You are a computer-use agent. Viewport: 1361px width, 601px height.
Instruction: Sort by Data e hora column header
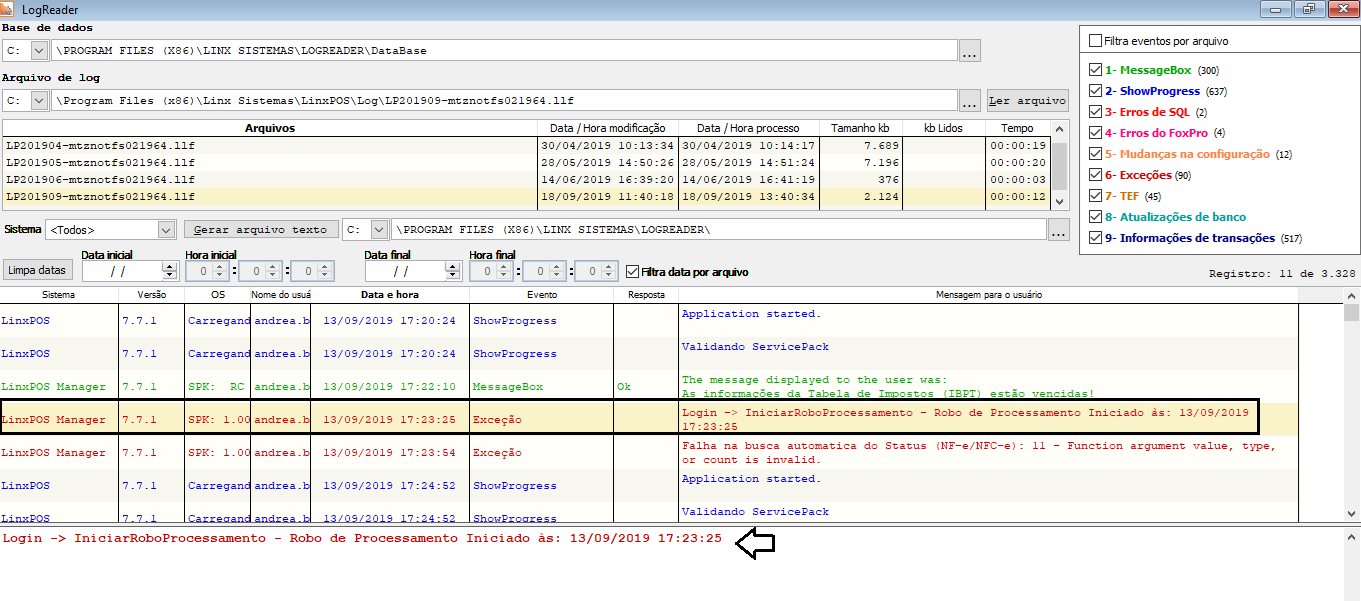pos(390,295)
